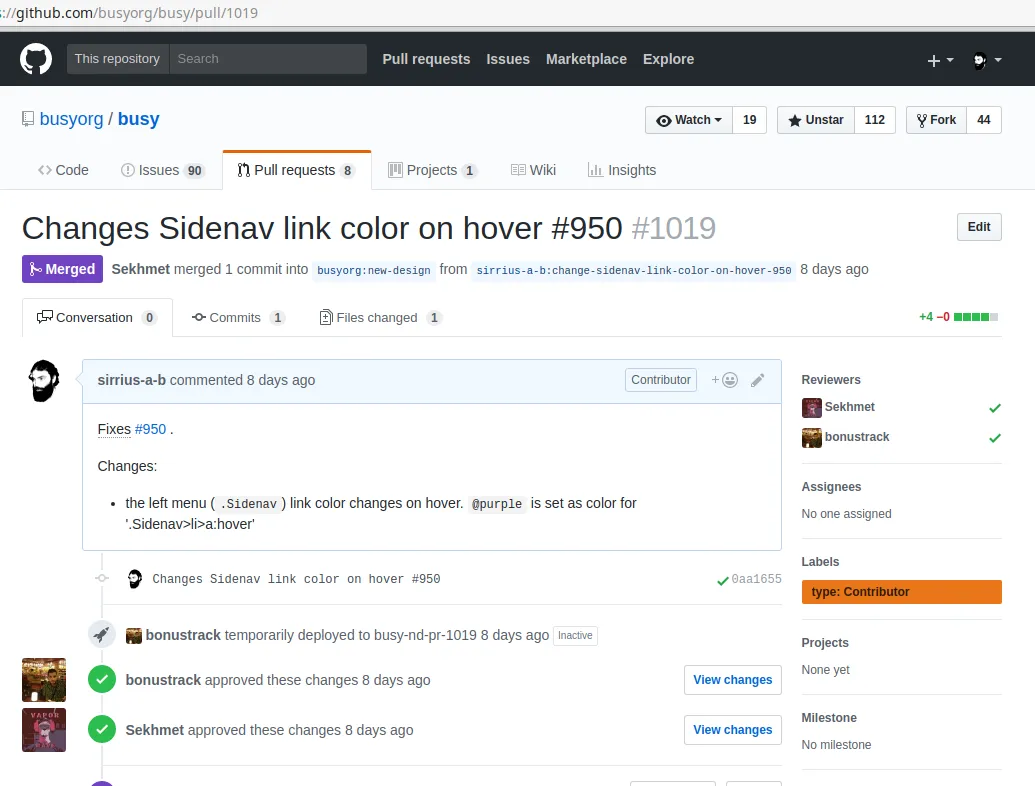This screenshot has width=1035, height=786.
Task: Open Marketplace in top navigation
Action: point(586,59)
